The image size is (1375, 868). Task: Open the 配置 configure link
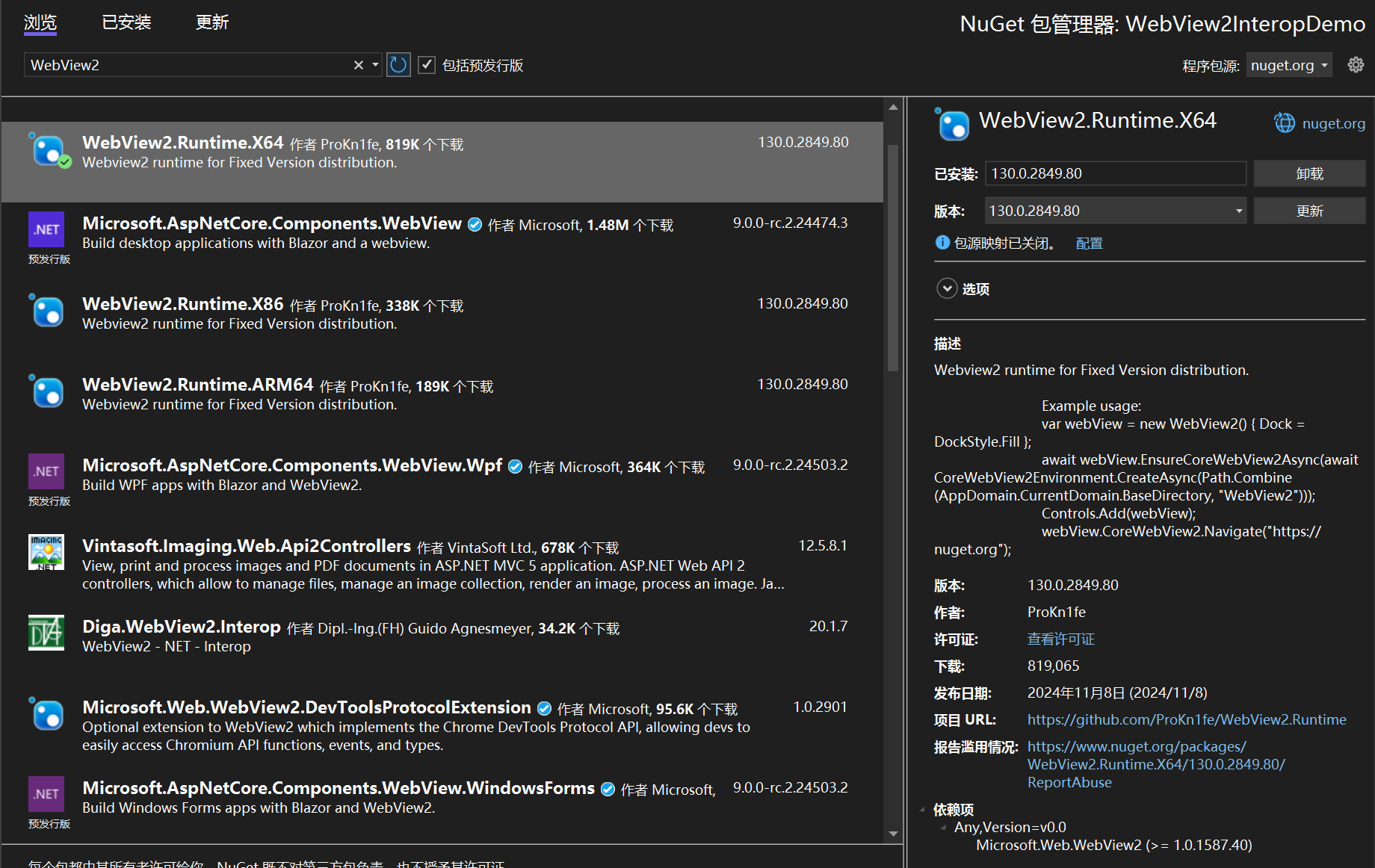(1089, 244)
